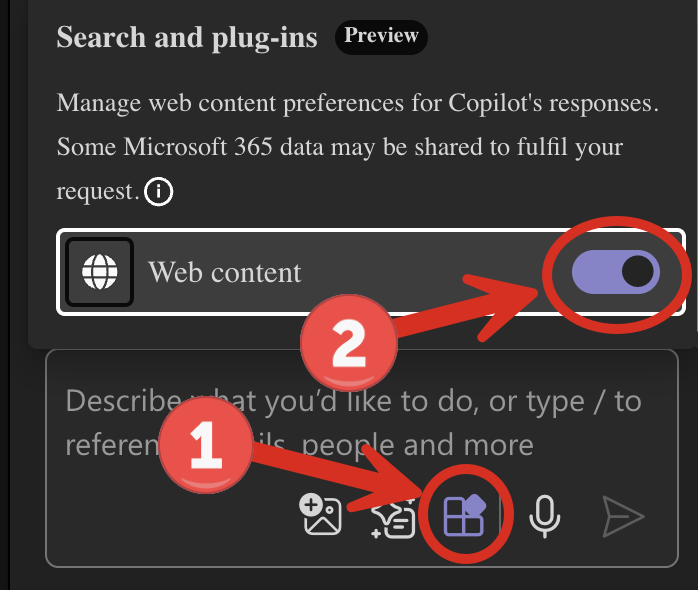Click the divider line left of the microphone
The height and width of the screenshot is (590, 698).
coord(502,517)
